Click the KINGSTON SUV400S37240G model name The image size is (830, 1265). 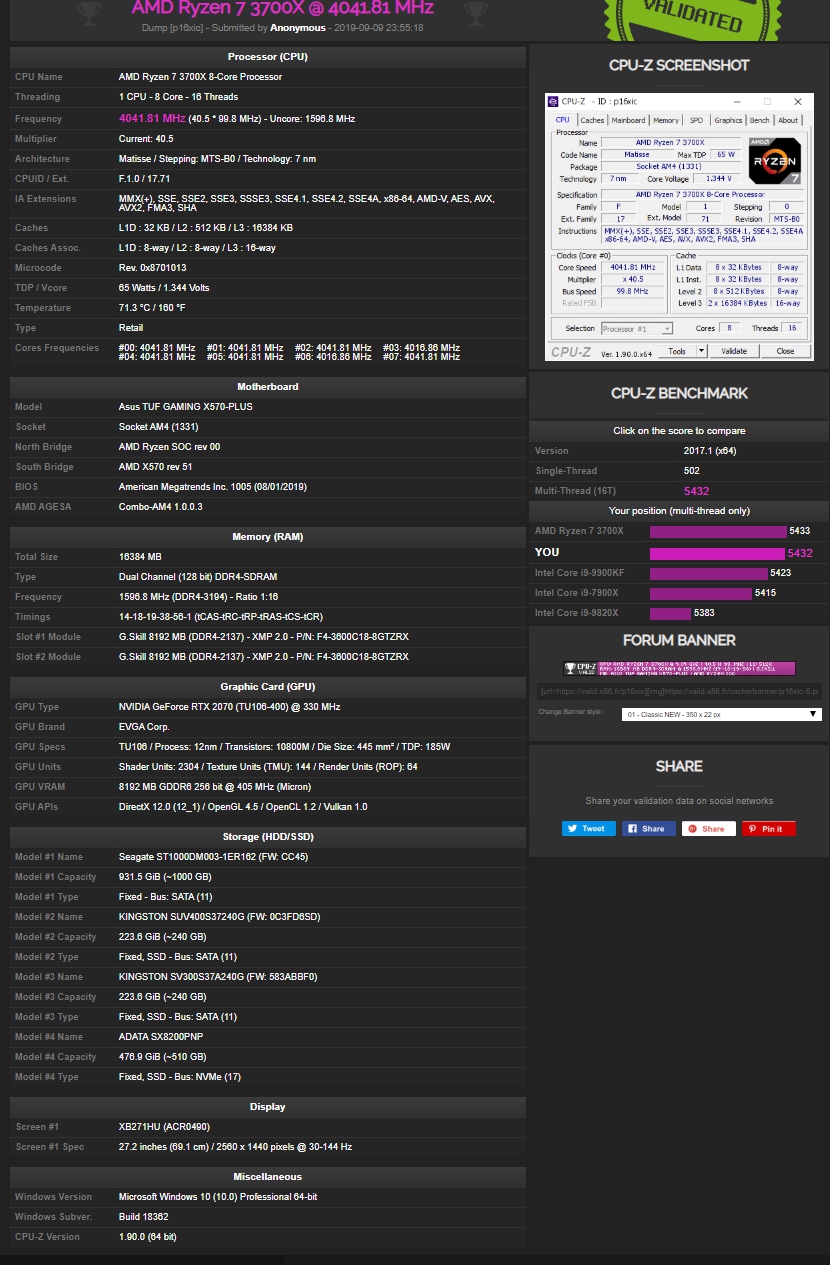point(220,917)
